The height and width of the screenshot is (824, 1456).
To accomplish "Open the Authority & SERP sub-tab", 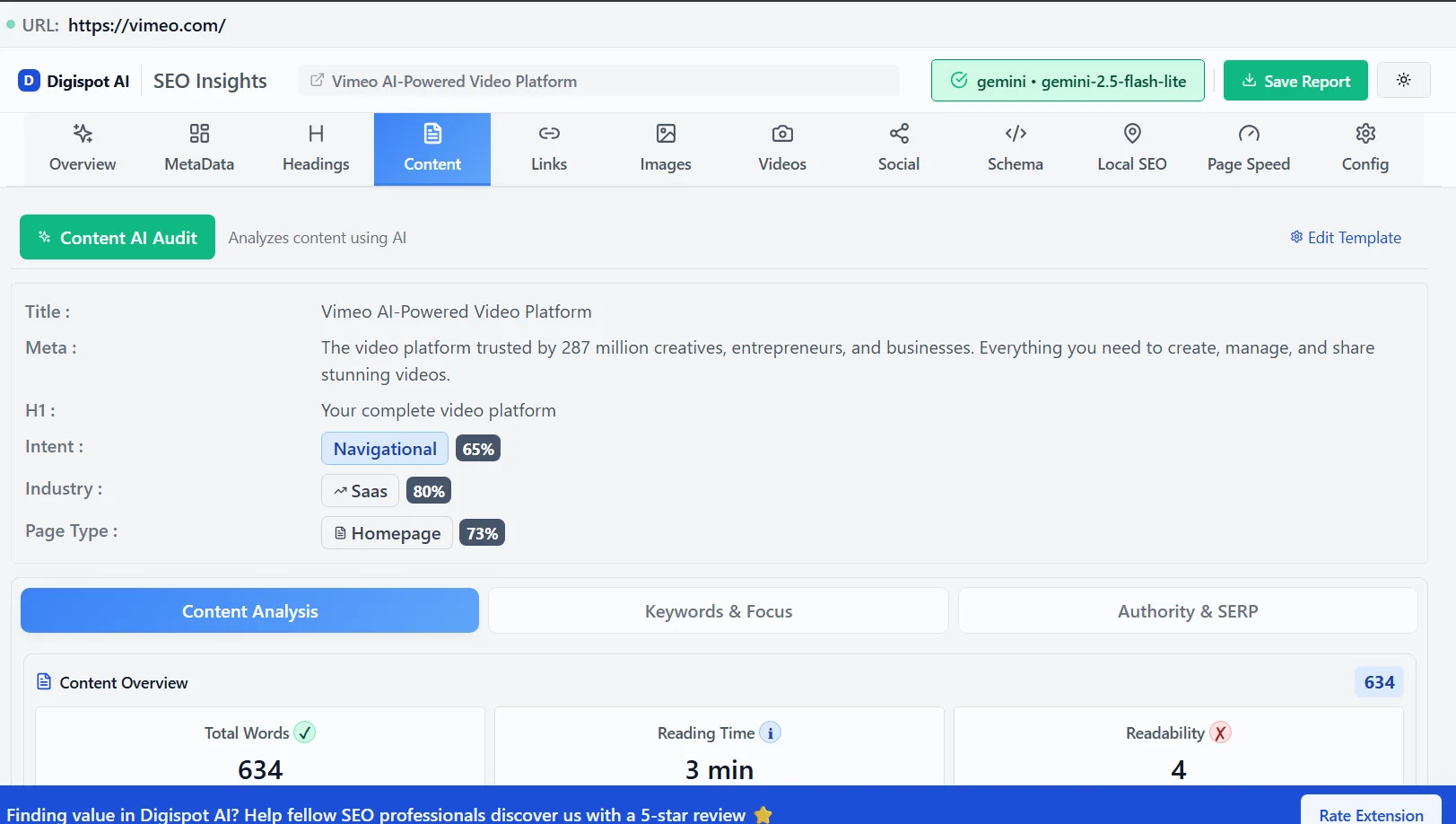I will tap(1188, 610).
